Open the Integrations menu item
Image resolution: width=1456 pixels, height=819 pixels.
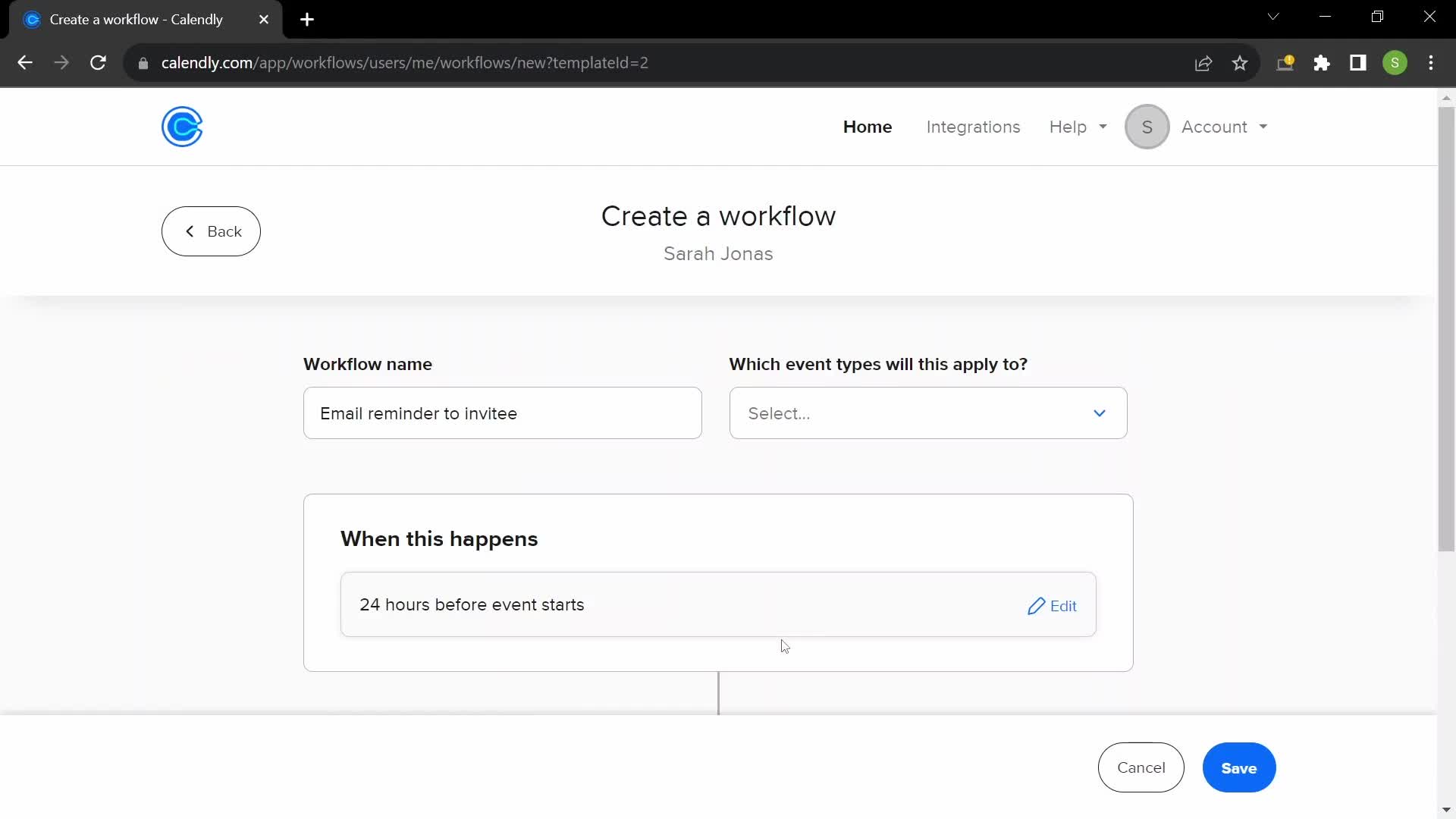pyautogui.click(x=973, y=126)
